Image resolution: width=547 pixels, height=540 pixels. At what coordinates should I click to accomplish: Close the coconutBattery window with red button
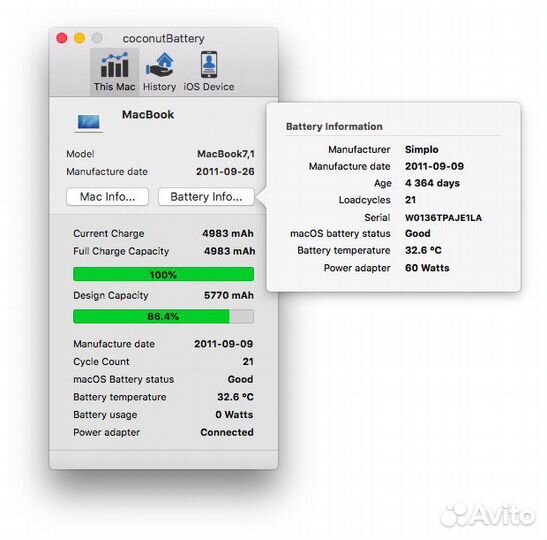click(62, 38)
